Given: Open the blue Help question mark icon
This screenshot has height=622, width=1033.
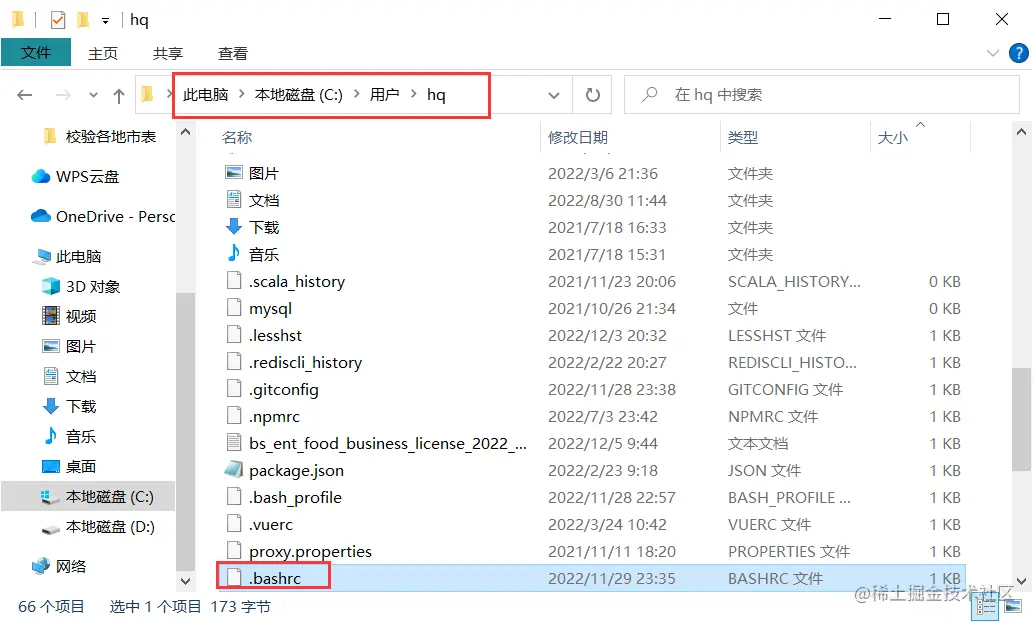Looking at the screenshot, I should (1019, 53).
